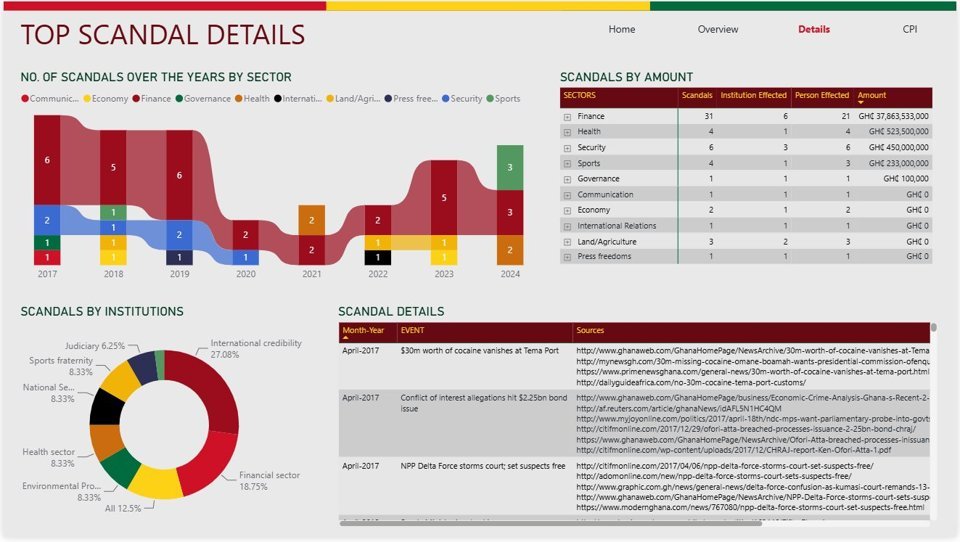Viewport: 960px width, 542px height.
Task: Expand the Security sector row
Action: [568, 148]
